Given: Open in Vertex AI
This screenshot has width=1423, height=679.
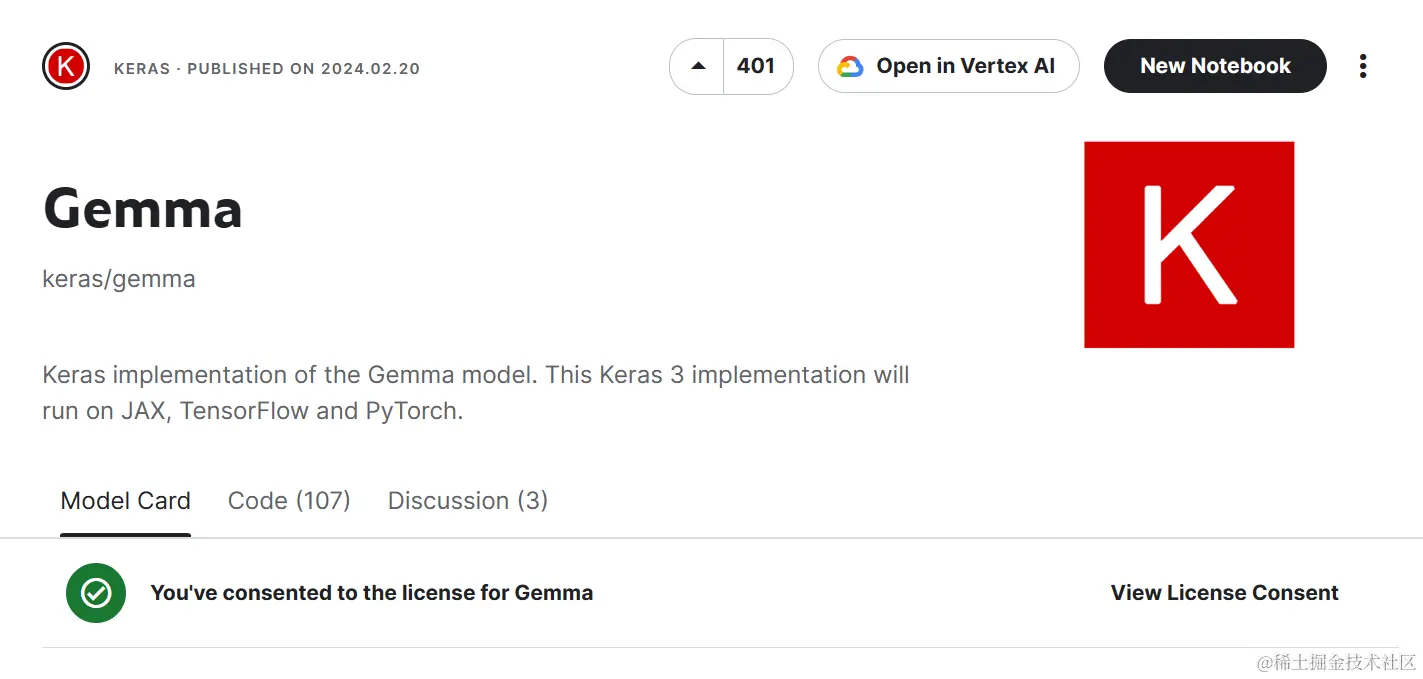Looking at the screenshot, I should coord(965,67).
